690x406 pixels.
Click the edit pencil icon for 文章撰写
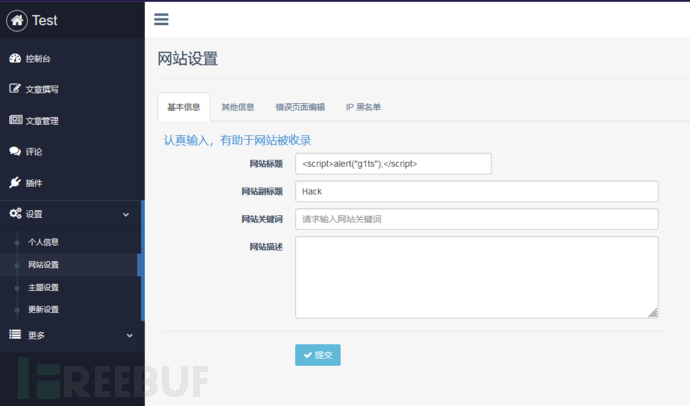coord(15,88)
